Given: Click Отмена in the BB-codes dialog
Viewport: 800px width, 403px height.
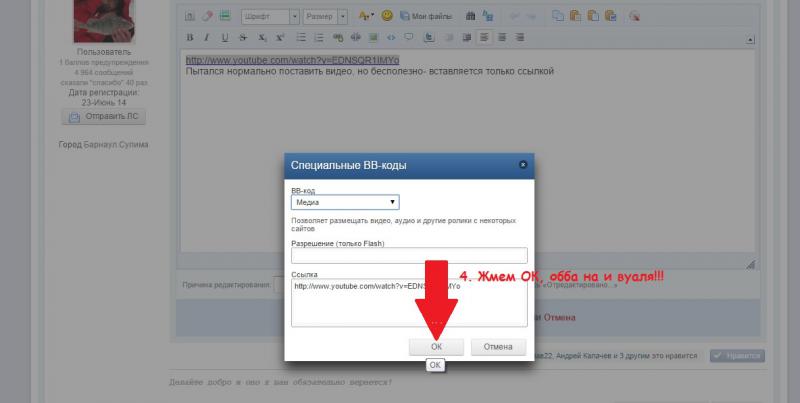Looking at the screenshot, I should (498, 347).
